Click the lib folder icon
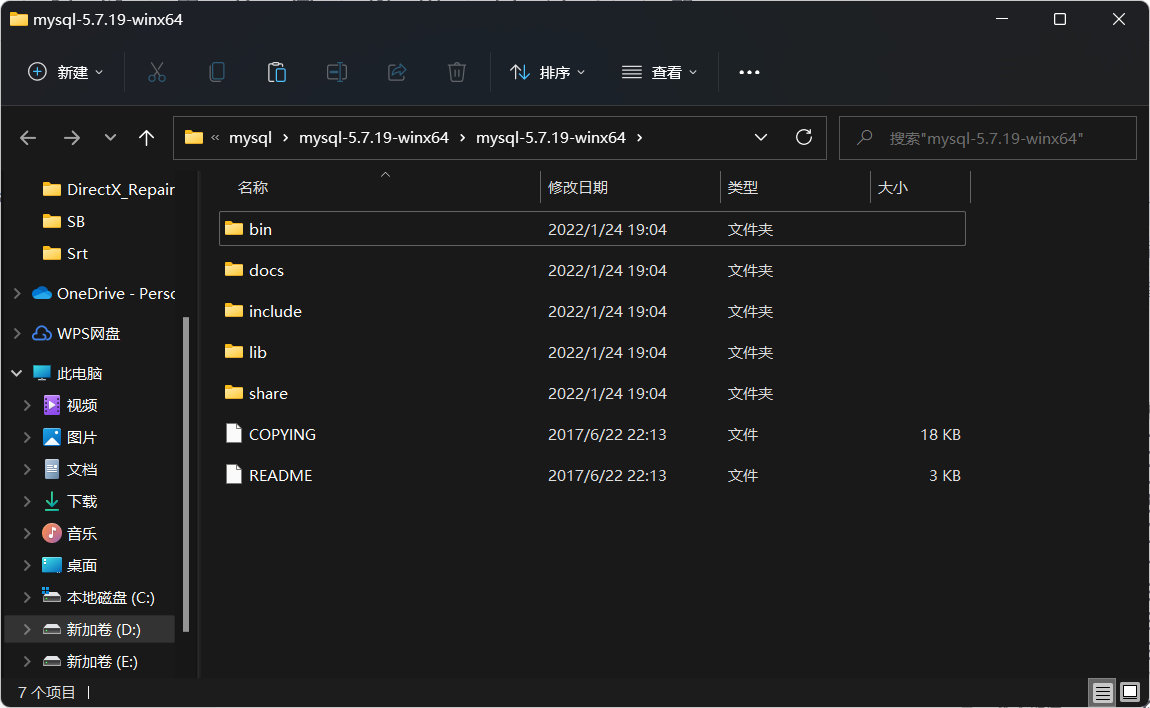This screenshot has height=708, width=1150. point(234,351)
